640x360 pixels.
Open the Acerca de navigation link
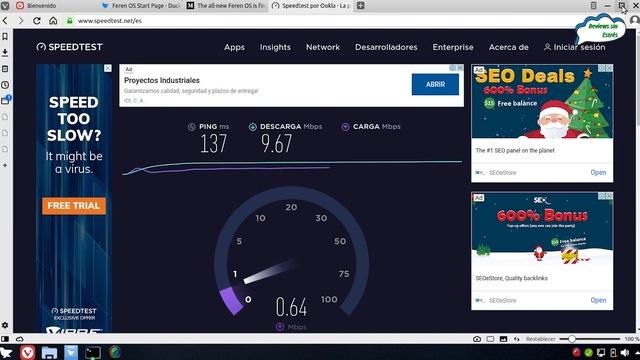509,47
